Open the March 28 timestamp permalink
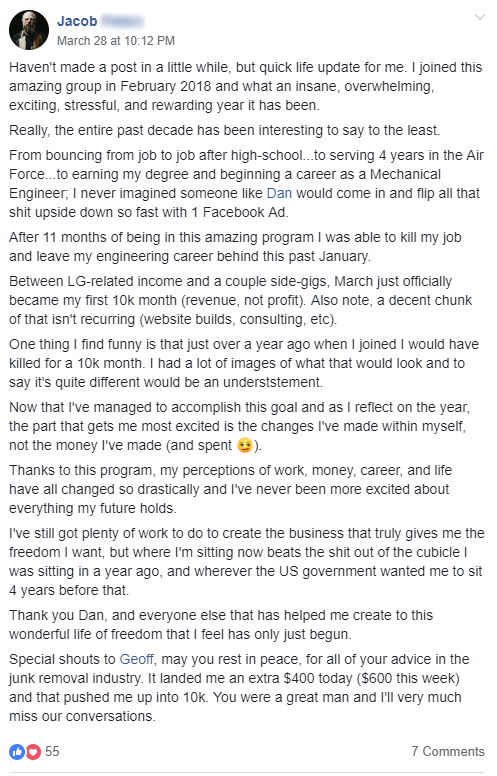 coord(116,41)
